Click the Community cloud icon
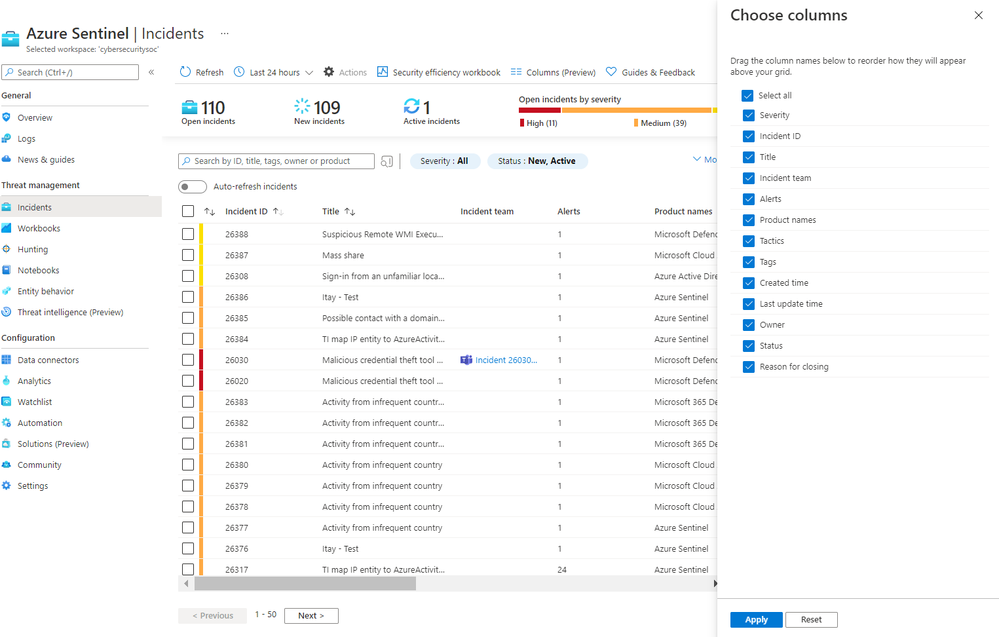Image resolution: width=999 pixels, height=637 pixels. (x=6, y=465)
